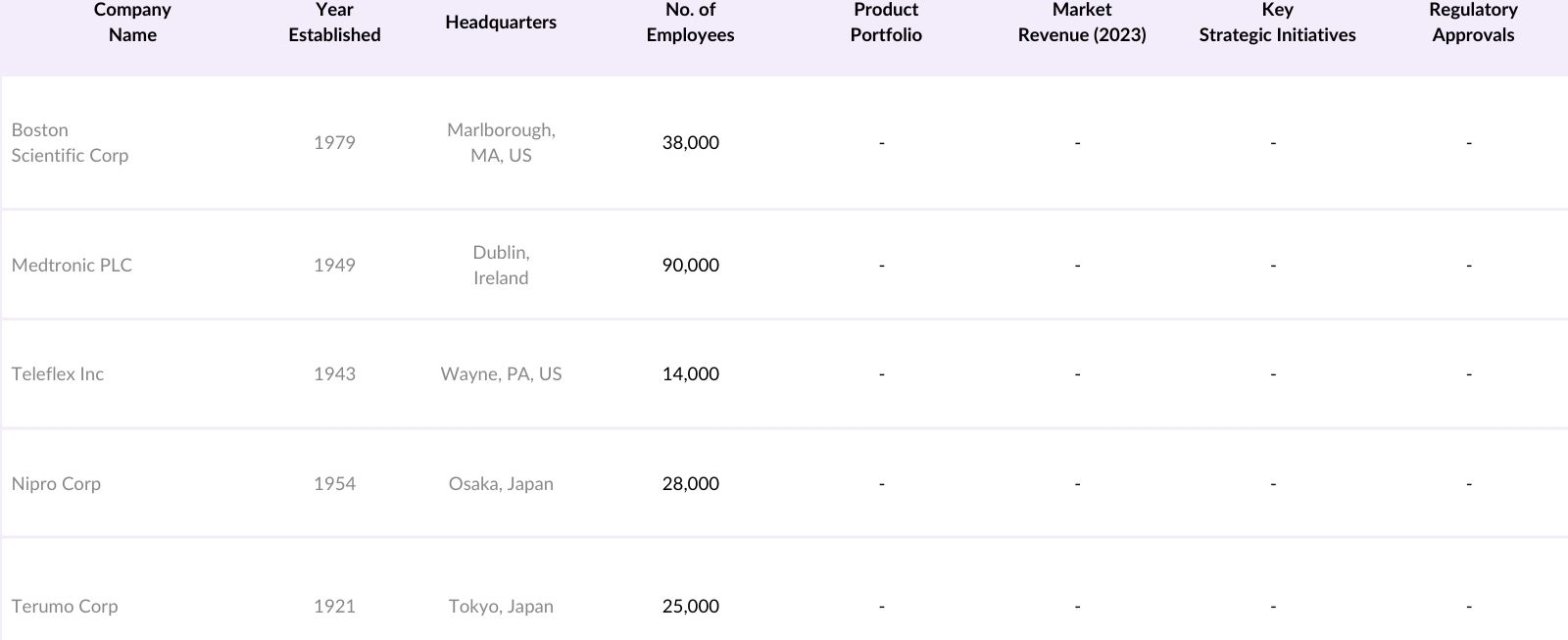The image size is (1568, 640).
Task: Click the Wayne, PA, US cell
Action: pos(501,373)
